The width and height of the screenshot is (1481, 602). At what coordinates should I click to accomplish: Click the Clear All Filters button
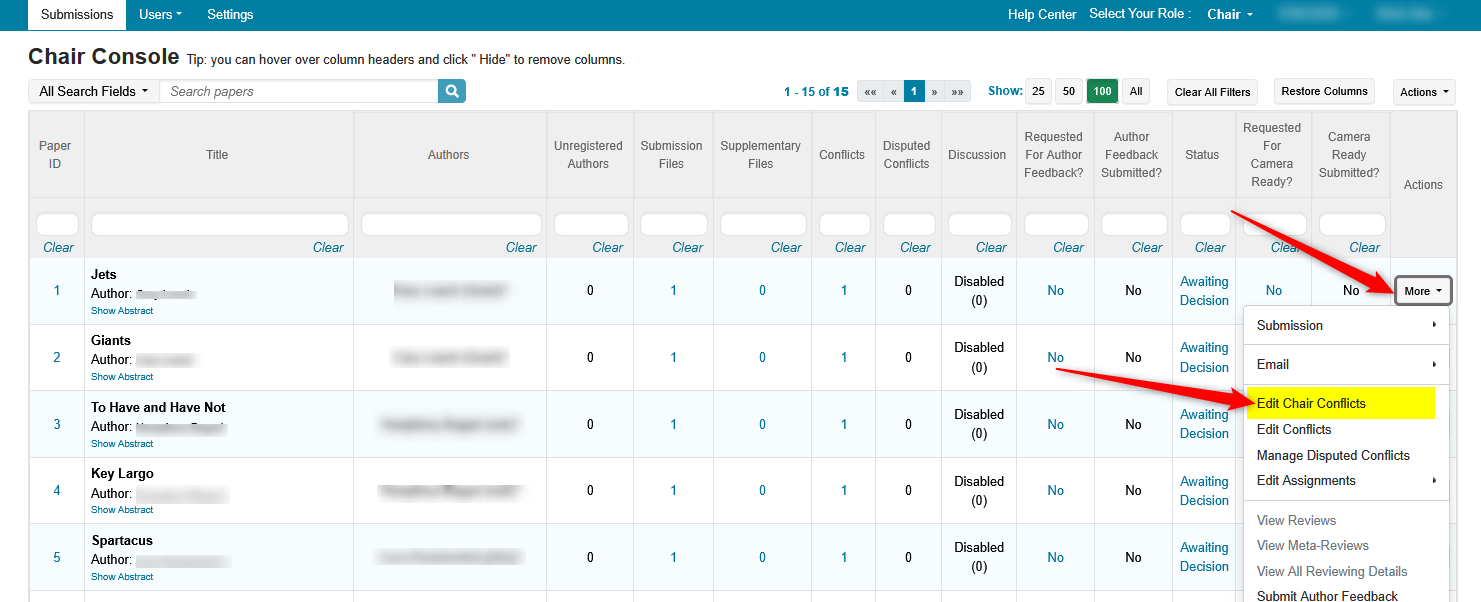(x=1212, y=92)
